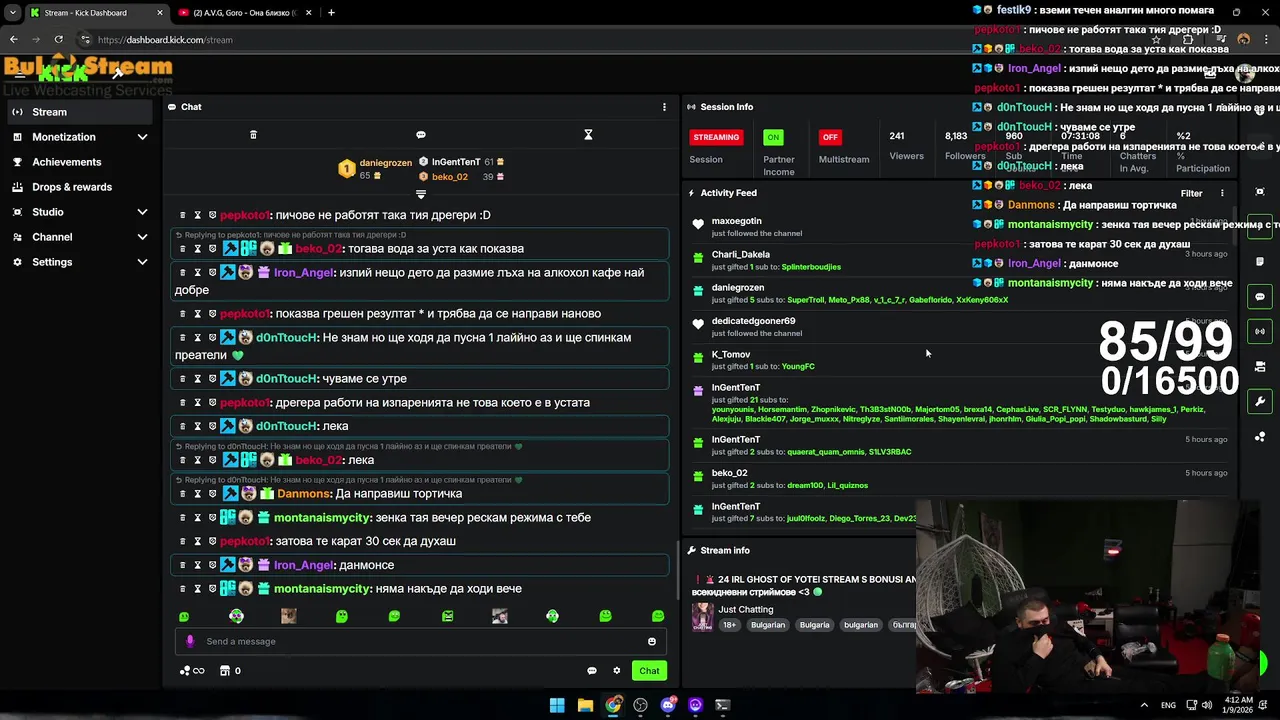The image size is (1280, 720).
Task: Toggle the Multistream OFF switch
Action: tap(830, 137)
